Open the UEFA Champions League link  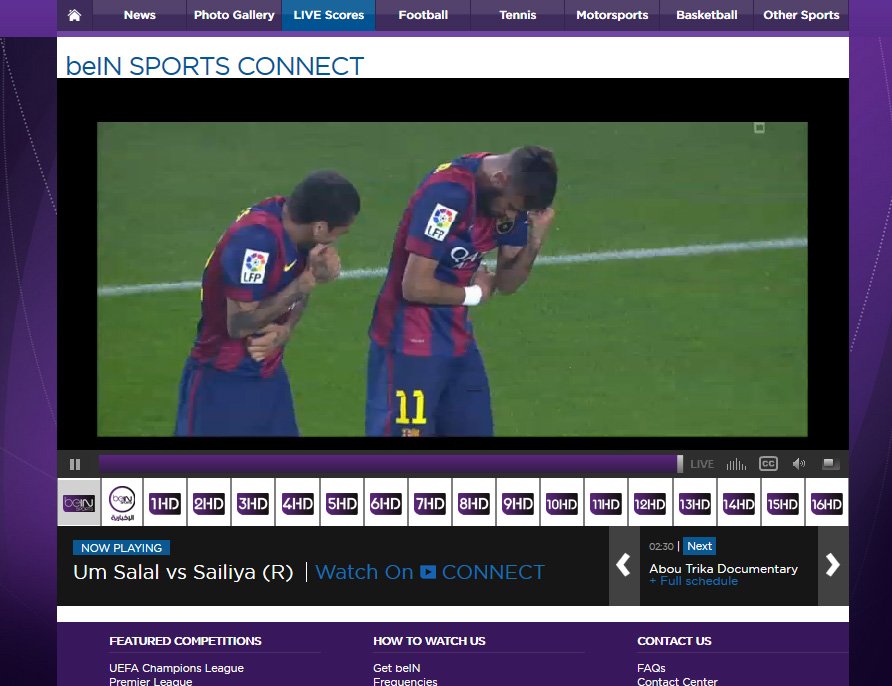point(176,668)
